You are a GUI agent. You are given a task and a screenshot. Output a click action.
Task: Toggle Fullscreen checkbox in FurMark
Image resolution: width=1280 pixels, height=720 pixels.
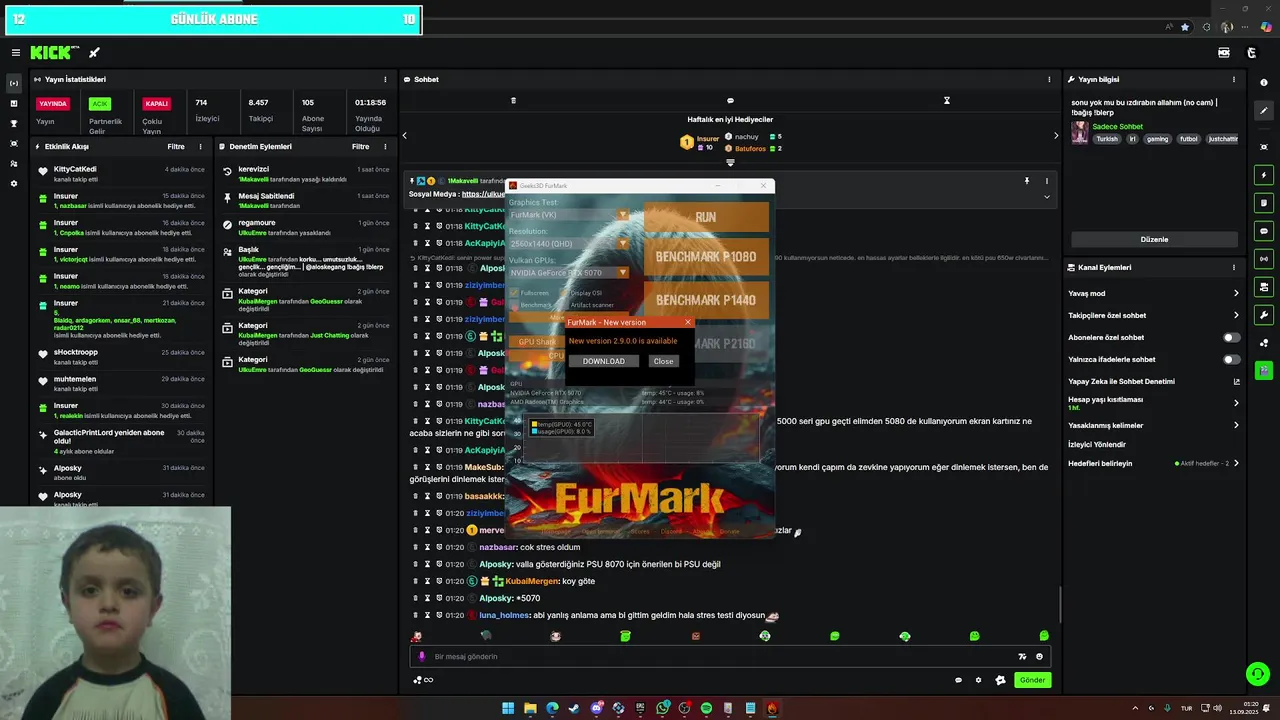(514, 293)
